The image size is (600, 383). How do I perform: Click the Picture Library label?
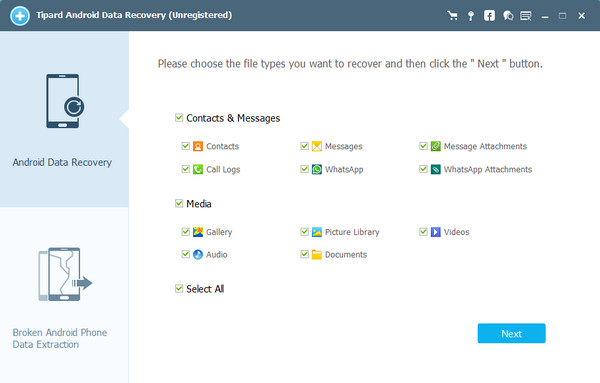click(x=352, y=232)
